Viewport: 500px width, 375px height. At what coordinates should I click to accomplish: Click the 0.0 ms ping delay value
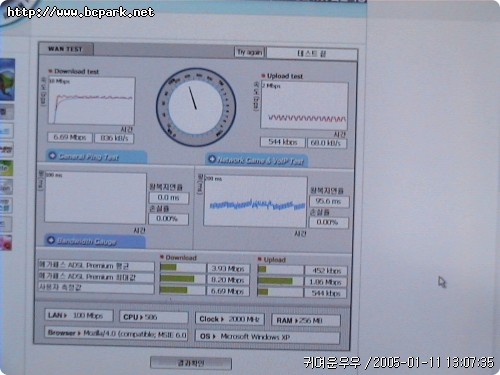[x=169, y=198]
